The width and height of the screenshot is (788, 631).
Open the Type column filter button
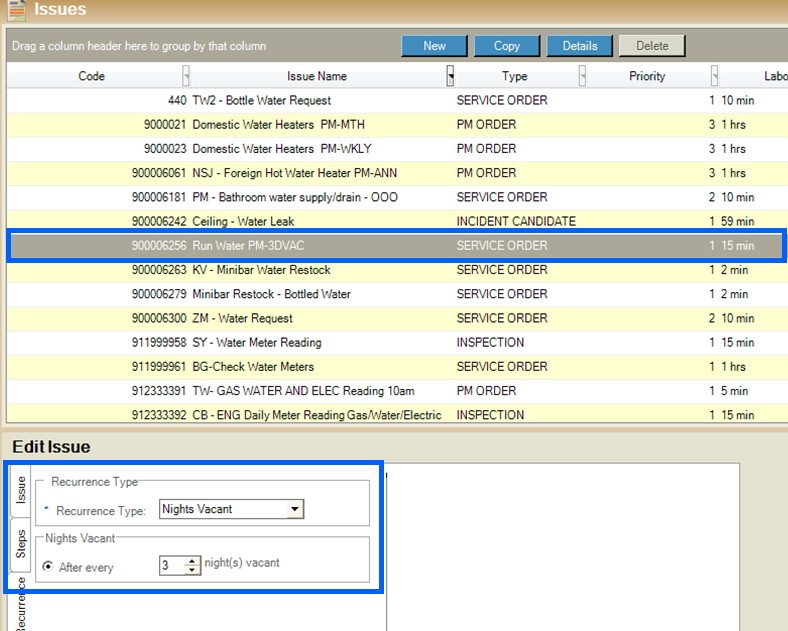pos(582,76)
